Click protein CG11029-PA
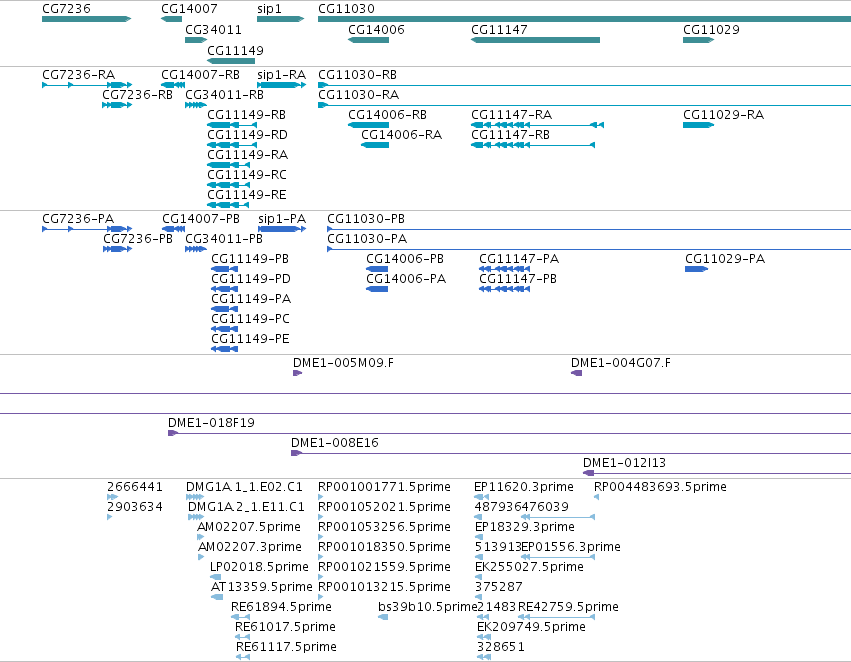 tap(696, 269)
